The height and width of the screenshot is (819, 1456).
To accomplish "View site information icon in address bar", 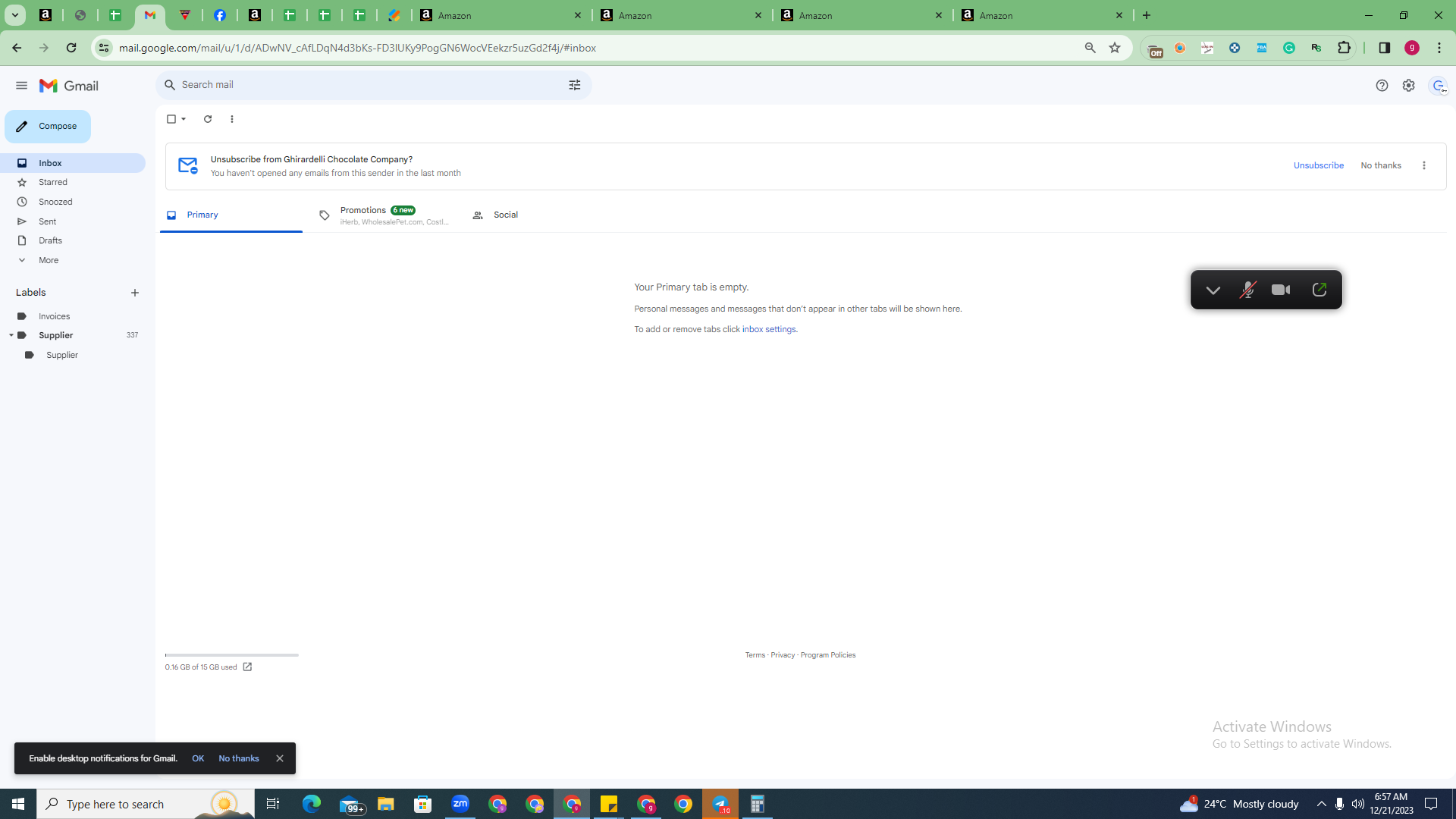I will pyautogui.click(x=104, y=48).
